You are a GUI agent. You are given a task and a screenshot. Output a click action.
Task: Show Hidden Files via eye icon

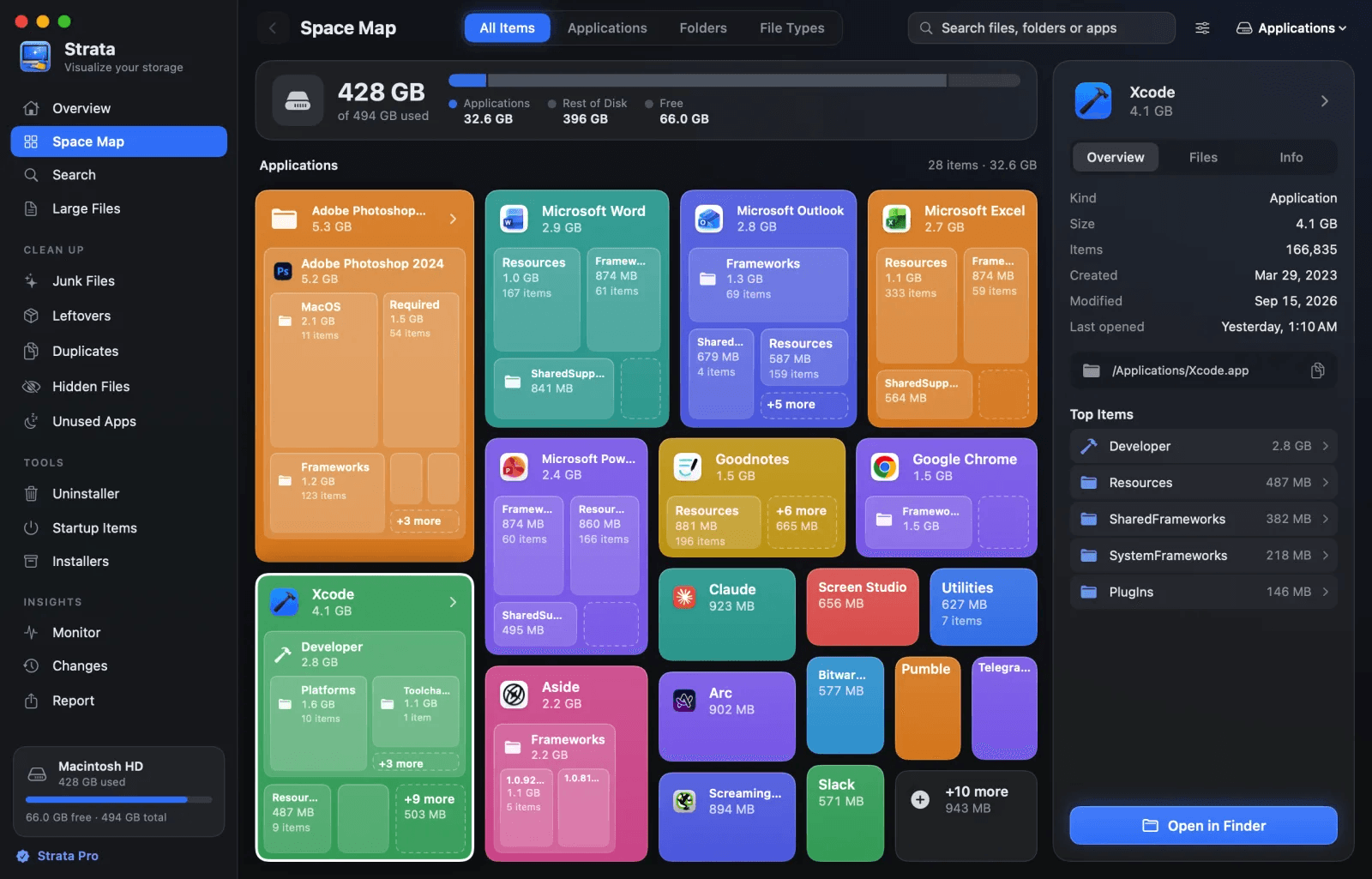click(x=32, y=386)
